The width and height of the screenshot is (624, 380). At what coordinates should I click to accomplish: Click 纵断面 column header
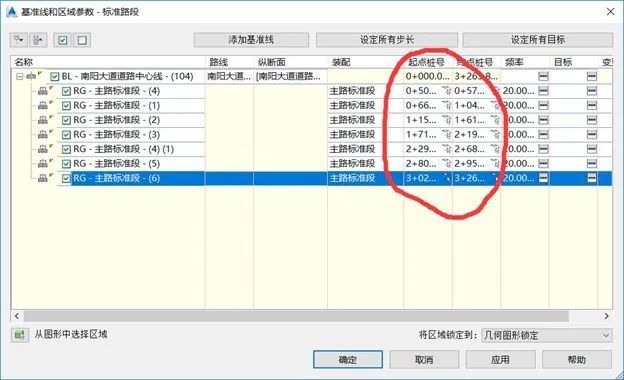coord(290,62)
